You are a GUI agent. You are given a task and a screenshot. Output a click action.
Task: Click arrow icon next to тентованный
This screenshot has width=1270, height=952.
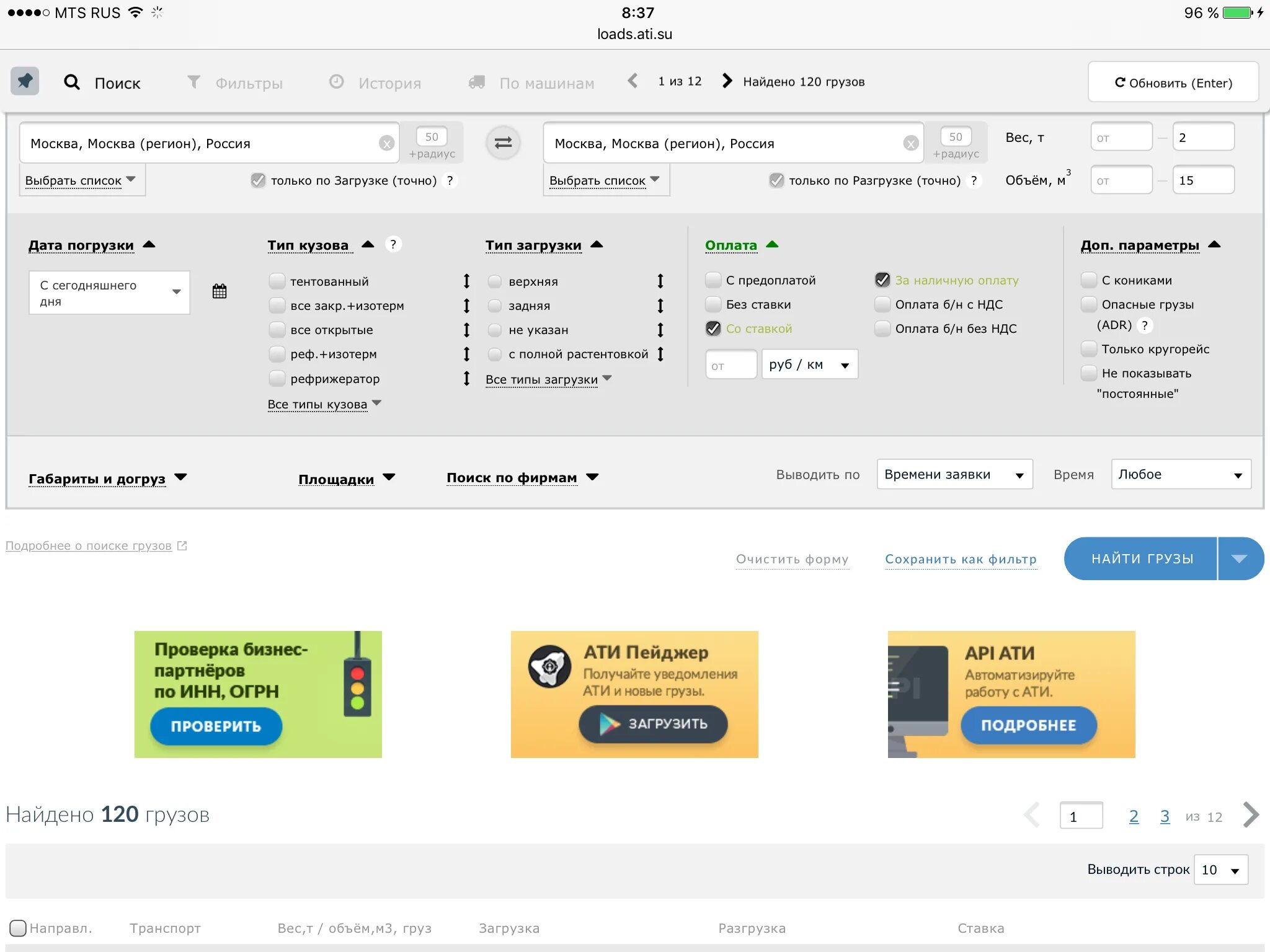point(466,281)
